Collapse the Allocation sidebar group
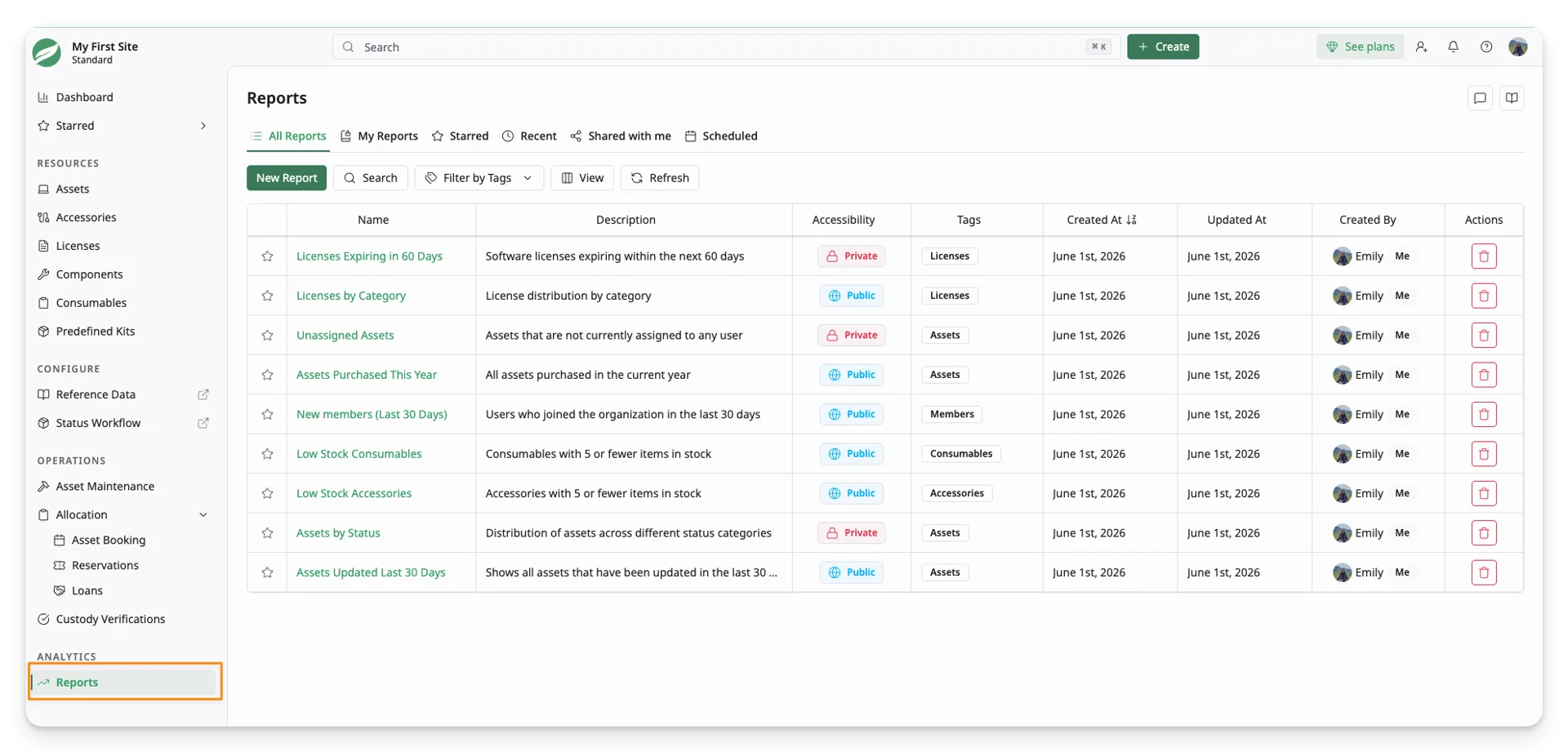 203,515
